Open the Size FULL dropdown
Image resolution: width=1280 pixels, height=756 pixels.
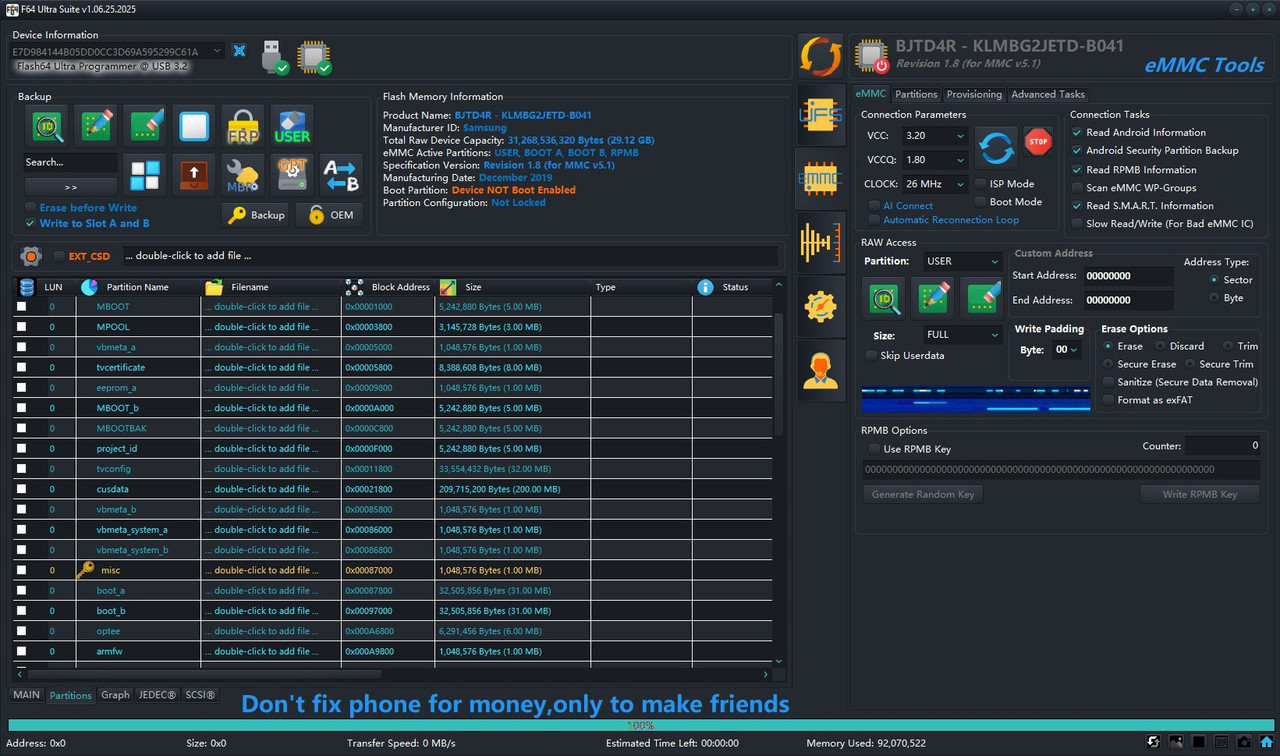click(x=962, y=335)
